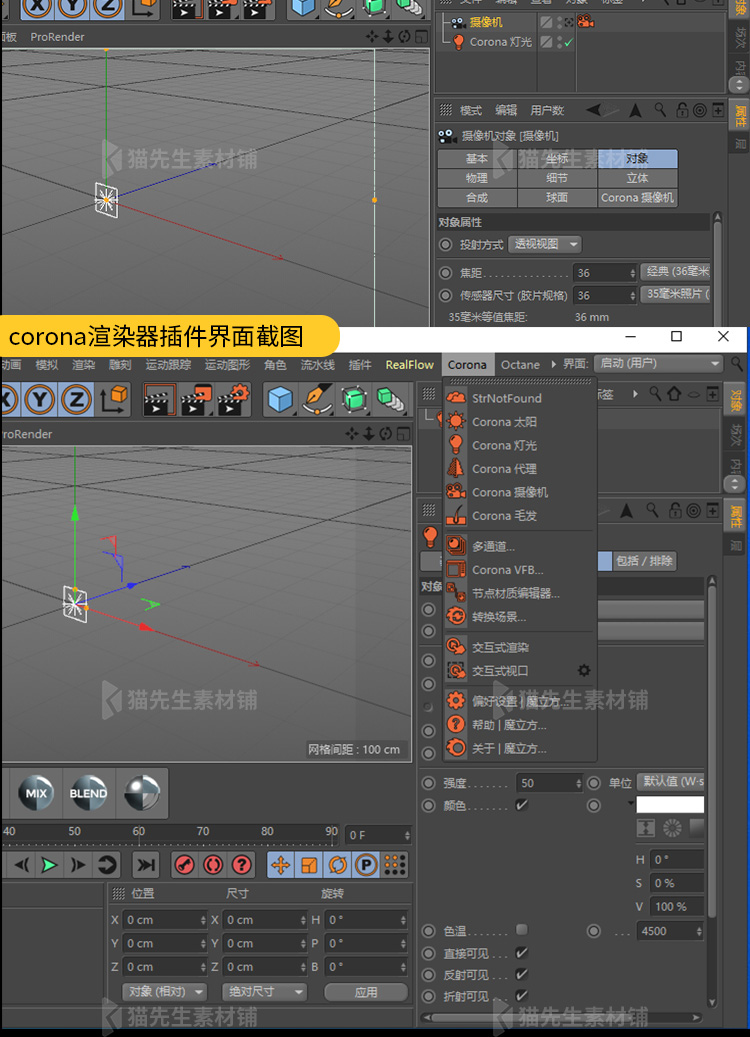Viewport: 750px width, 1037px height.
Task: Click the cube primitive icon in lower toolbar
Action: pos(280,399)
